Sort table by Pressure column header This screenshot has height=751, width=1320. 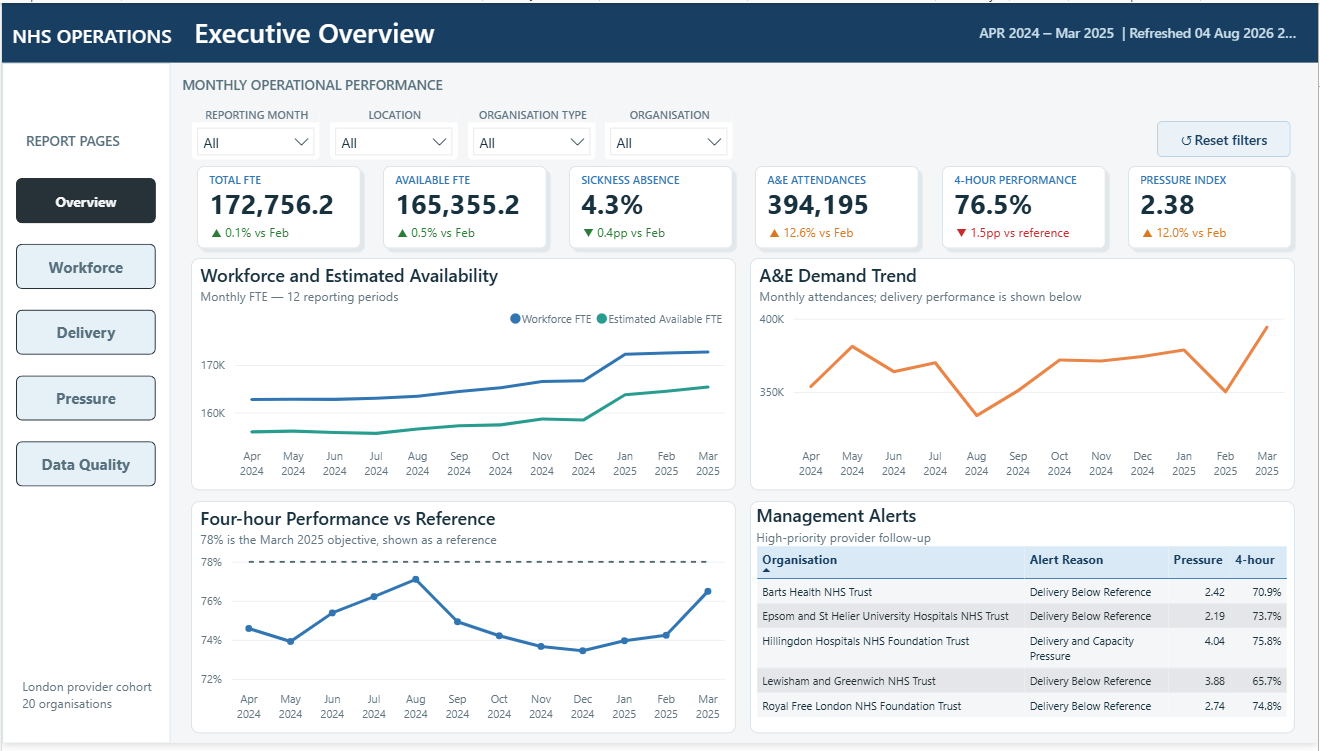pos(1197,560)
